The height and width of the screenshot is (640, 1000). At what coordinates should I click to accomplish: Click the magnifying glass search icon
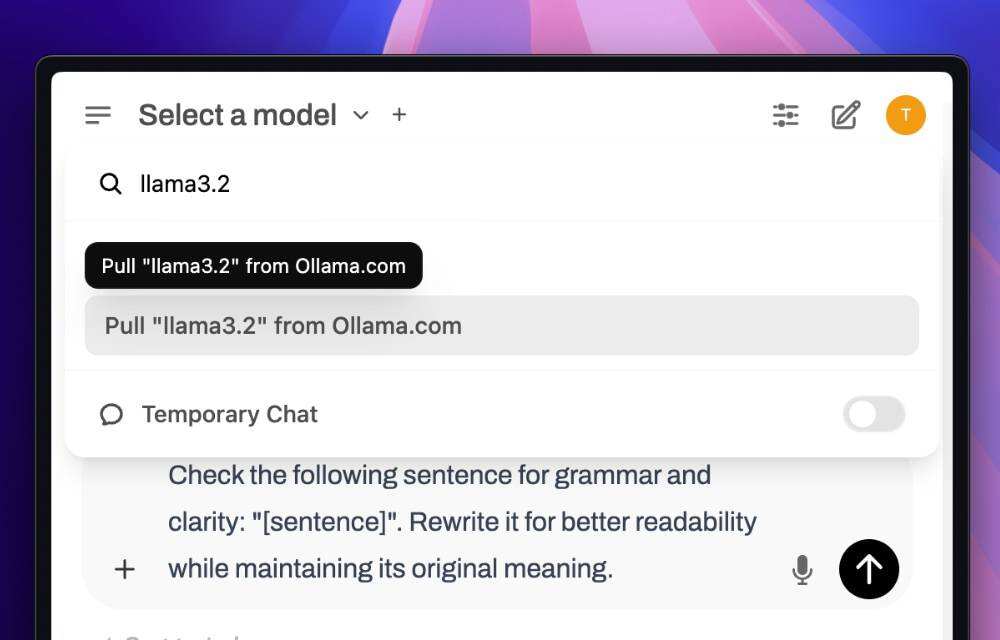pos(110,184)
